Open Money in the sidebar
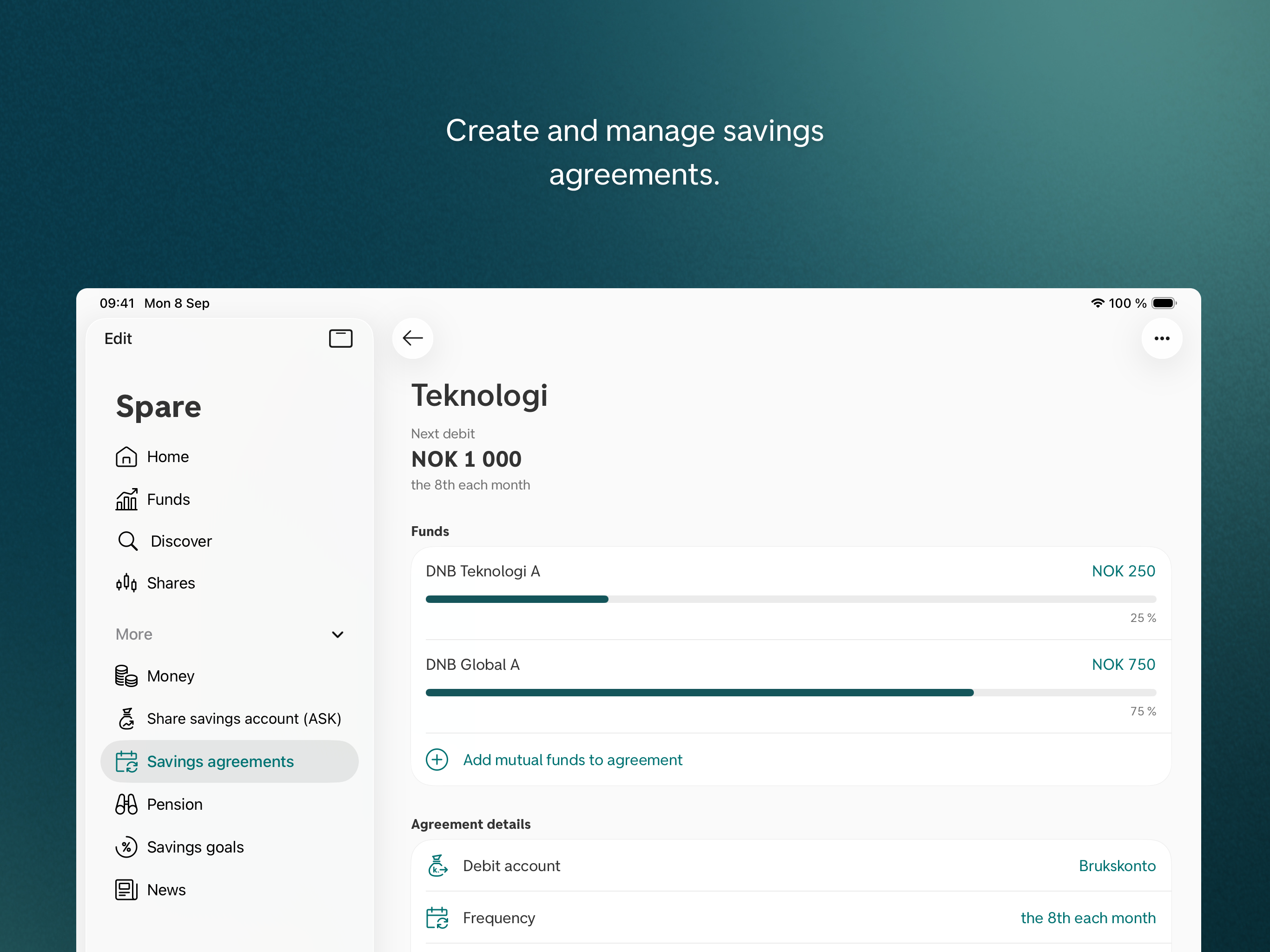This screenshot has height=952, width=1270. 230,676
